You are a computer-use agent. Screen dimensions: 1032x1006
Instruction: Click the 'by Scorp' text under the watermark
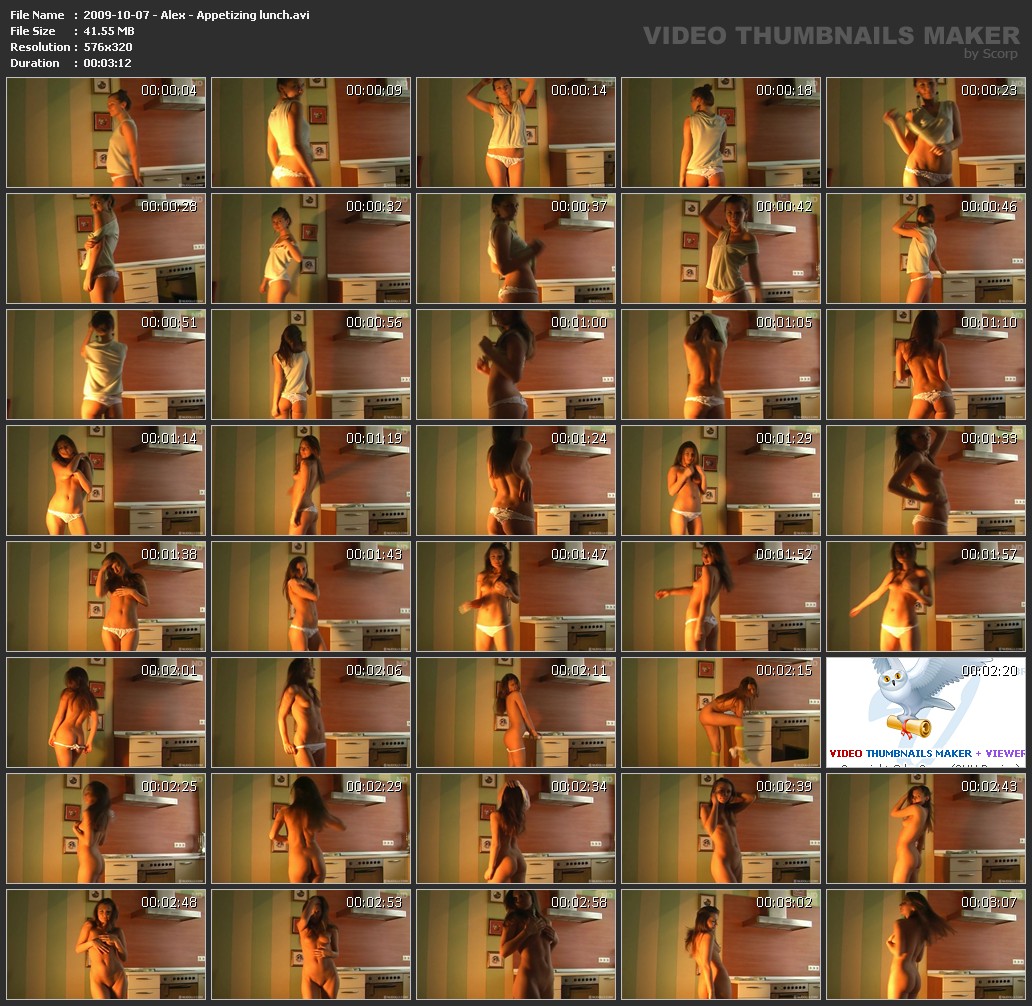tap(990, 54)
